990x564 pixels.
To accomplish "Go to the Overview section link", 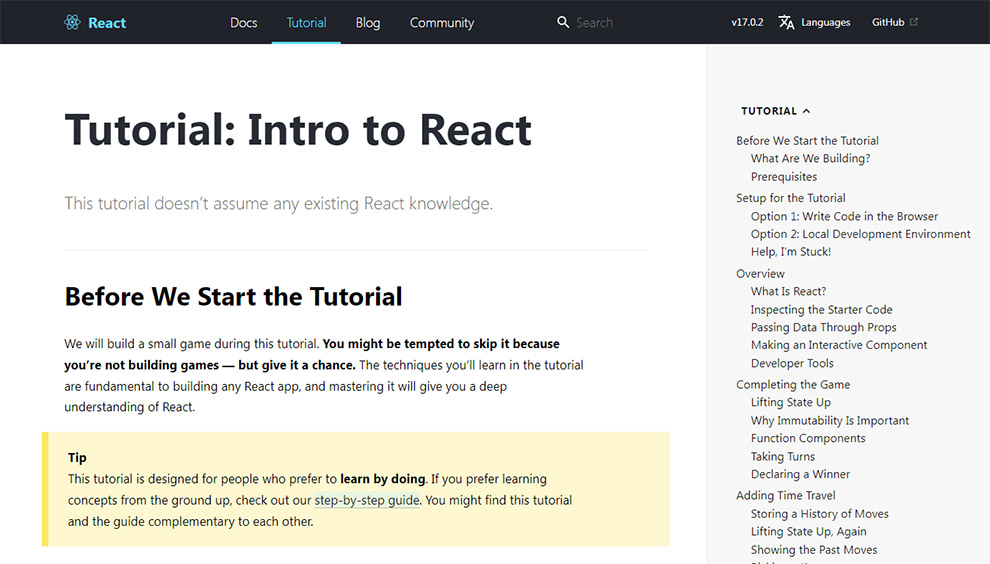I will pos(760,273).
